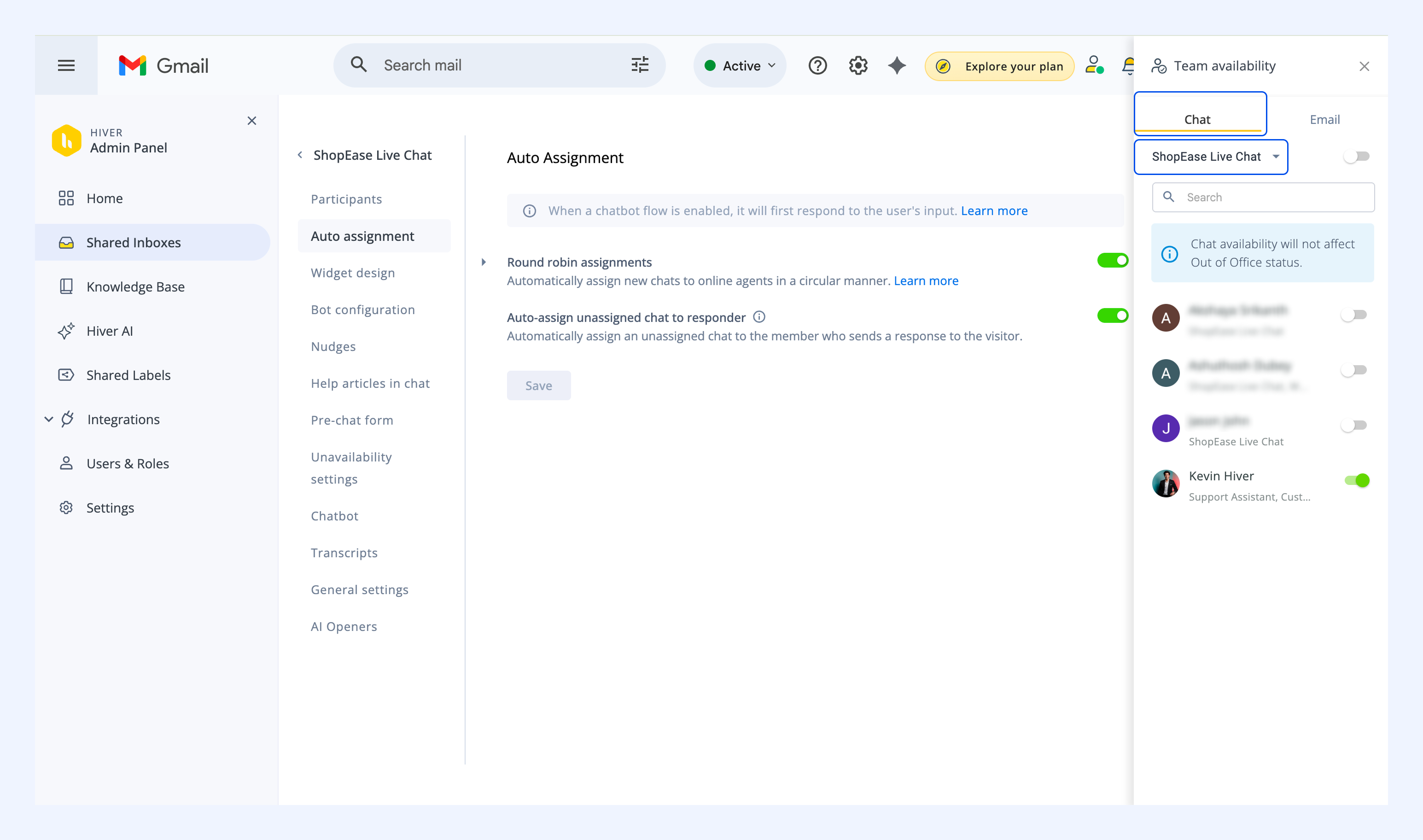Open Transcripts settings
The width and height of the screenshot is (1423, 840).
[344, 553]
